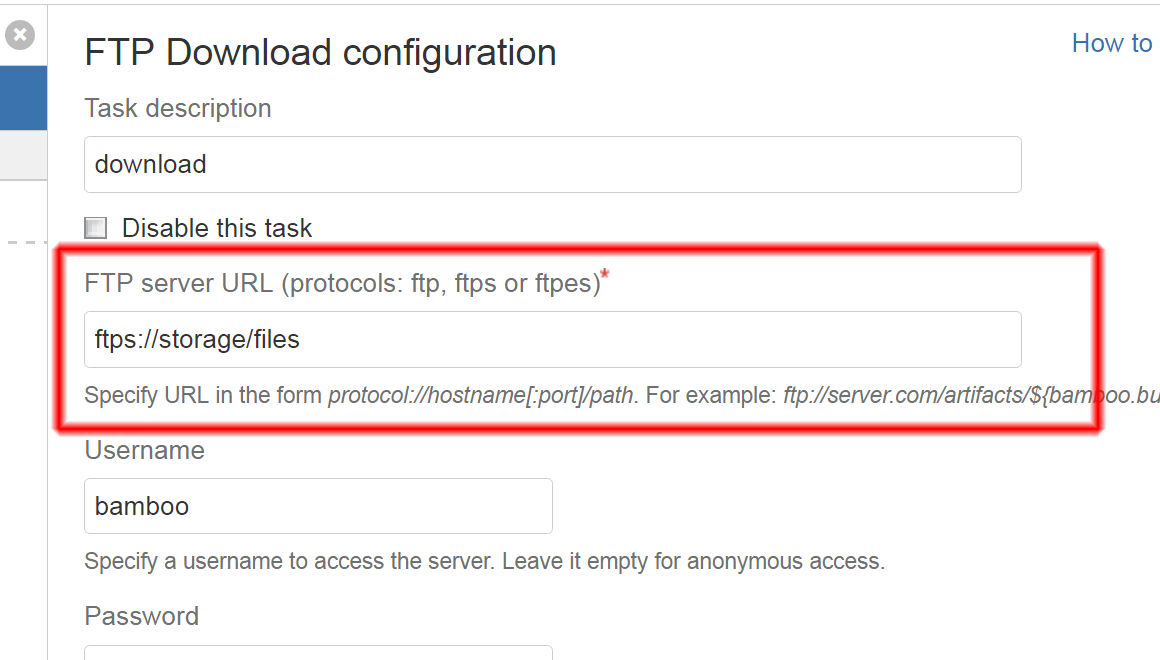
Task: Click the 'FTP server URL' field label
Action: tap(343, 283)
